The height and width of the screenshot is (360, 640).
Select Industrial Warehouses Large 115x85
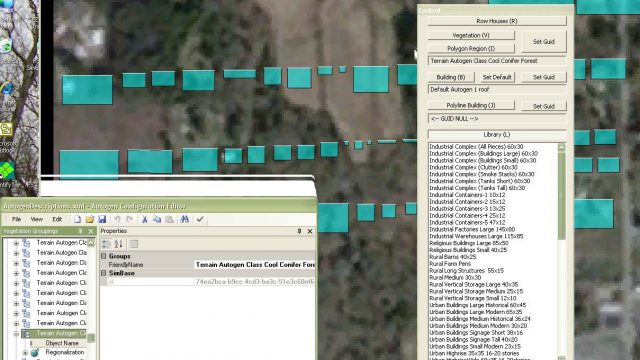coord(476,236)
